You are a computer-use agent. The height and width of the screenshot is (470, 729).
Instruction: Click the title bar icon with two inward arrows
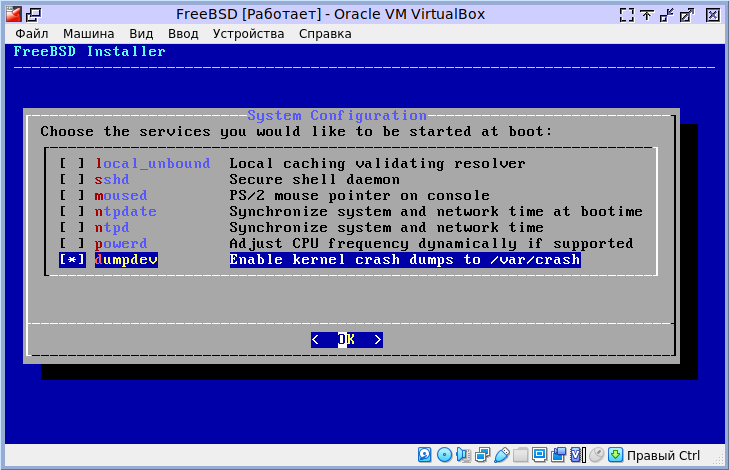click(x=667, y=15)
